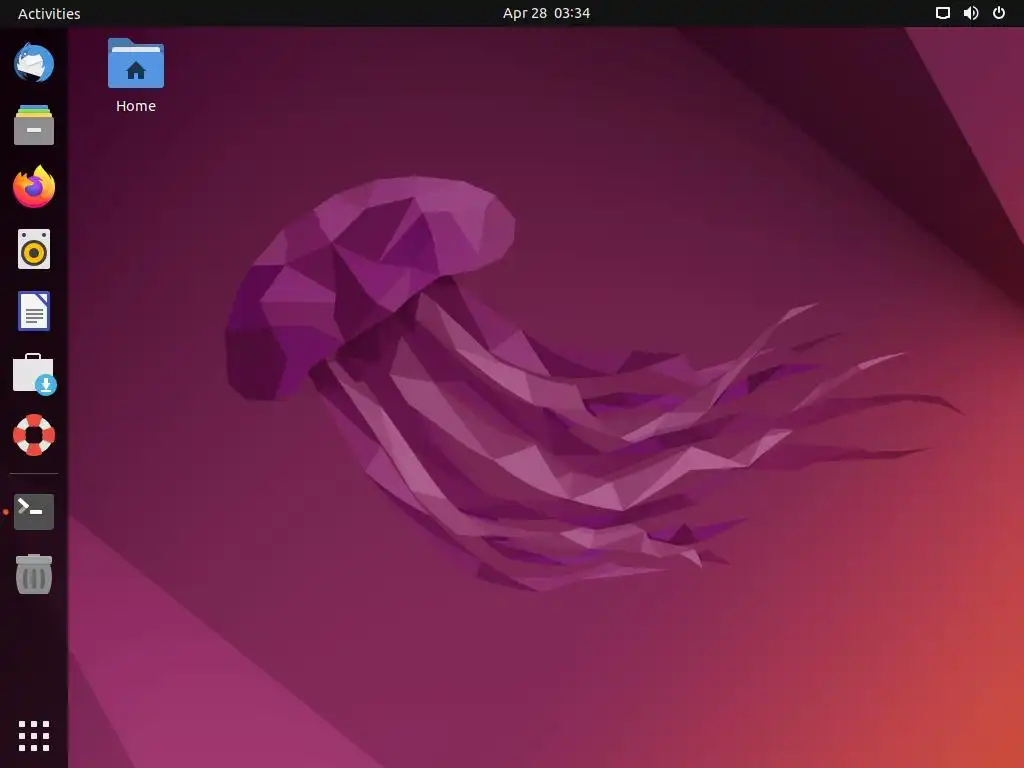Viewport: 1024px width, 768px height.
Task: Switch to the running Terminal
Action: (x=34, y=511)
